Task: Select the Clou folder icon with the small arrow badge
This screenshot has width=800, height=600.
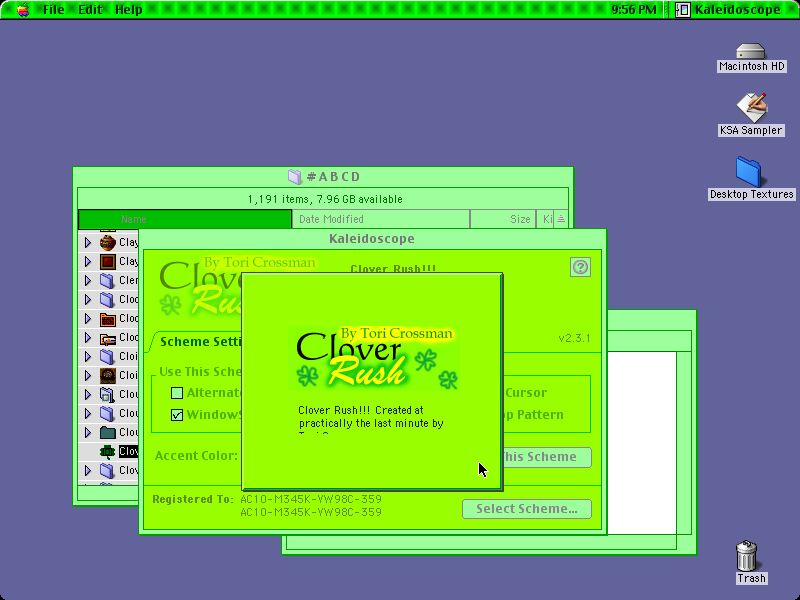Action: (108, 394)
